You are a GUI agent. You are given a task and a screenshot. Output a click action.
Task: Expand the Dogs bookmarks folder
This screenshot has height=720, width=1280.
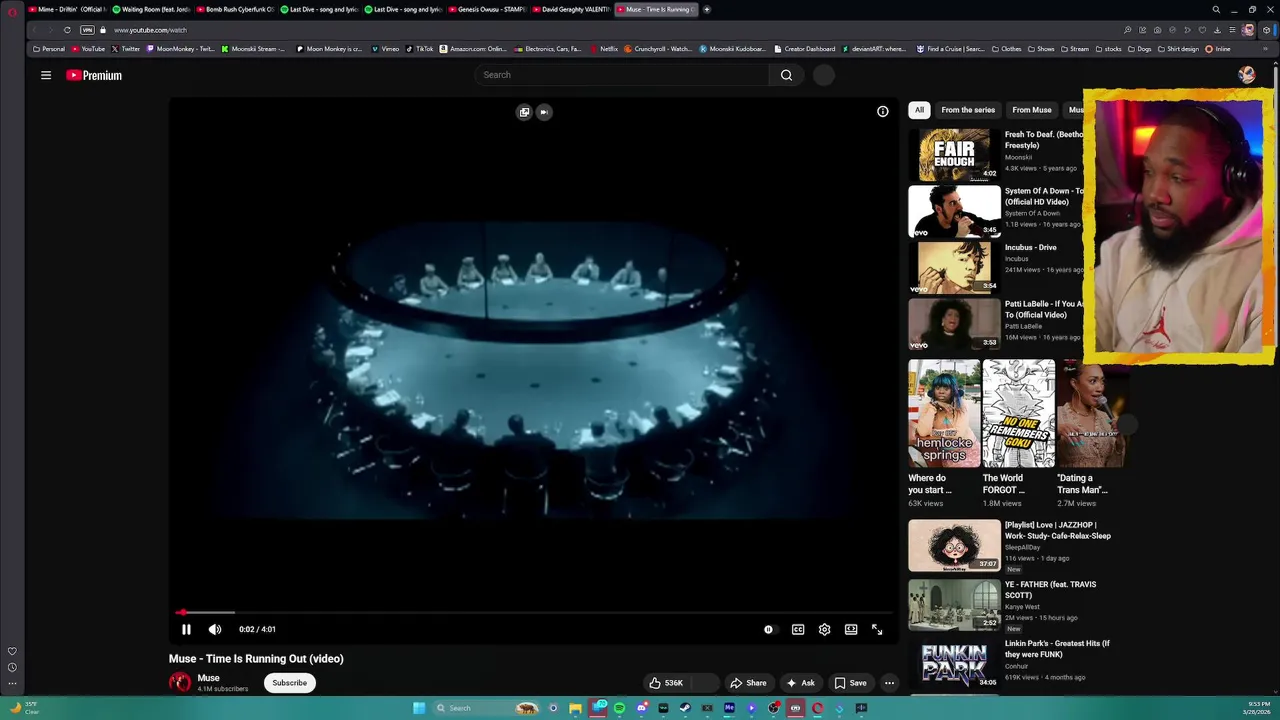[x=1139, y=49]
